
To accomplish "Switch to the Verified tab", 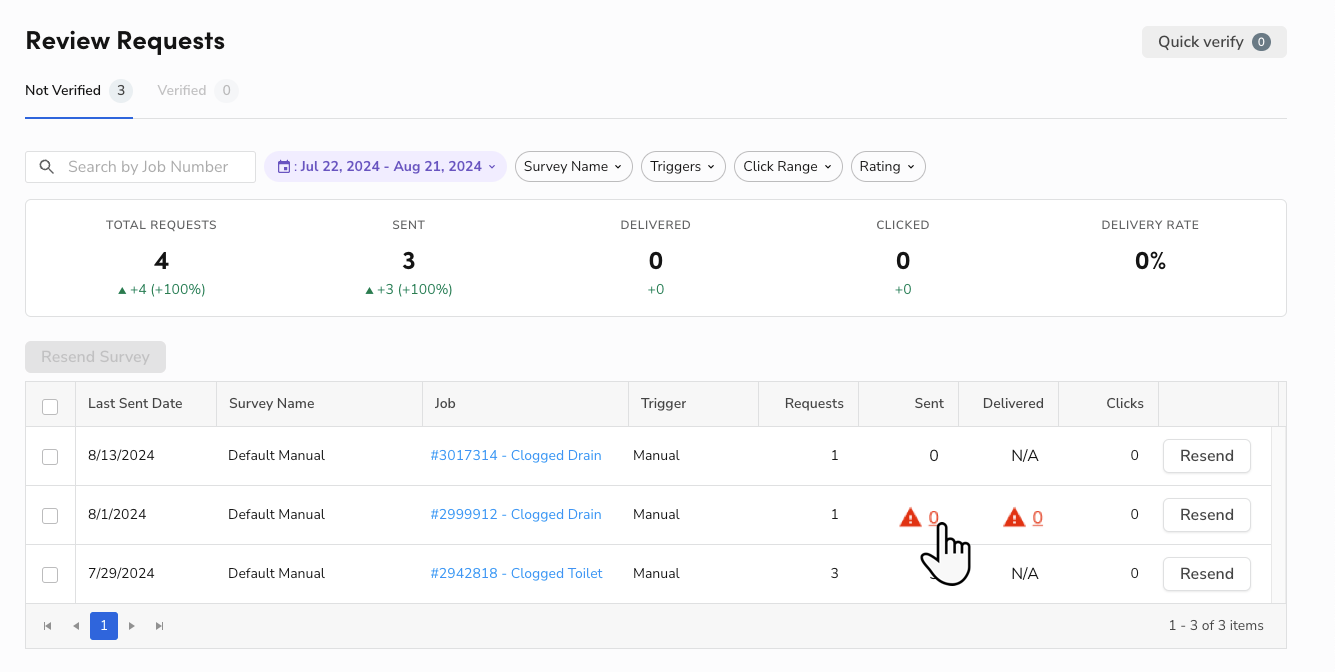I will [197, 91].
